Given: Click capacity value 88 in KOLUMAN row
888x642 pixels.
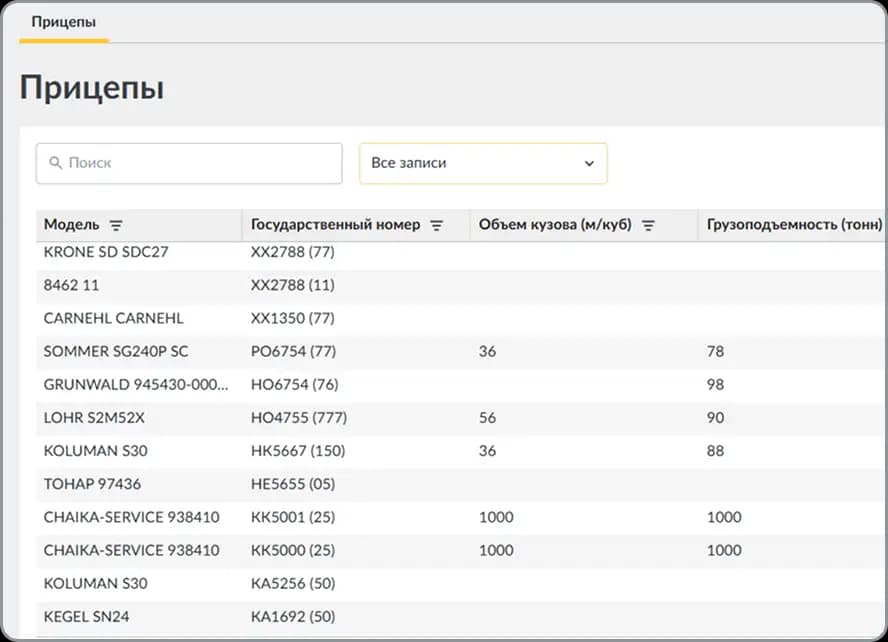Looking at the screenshot, I should point(715,451).
